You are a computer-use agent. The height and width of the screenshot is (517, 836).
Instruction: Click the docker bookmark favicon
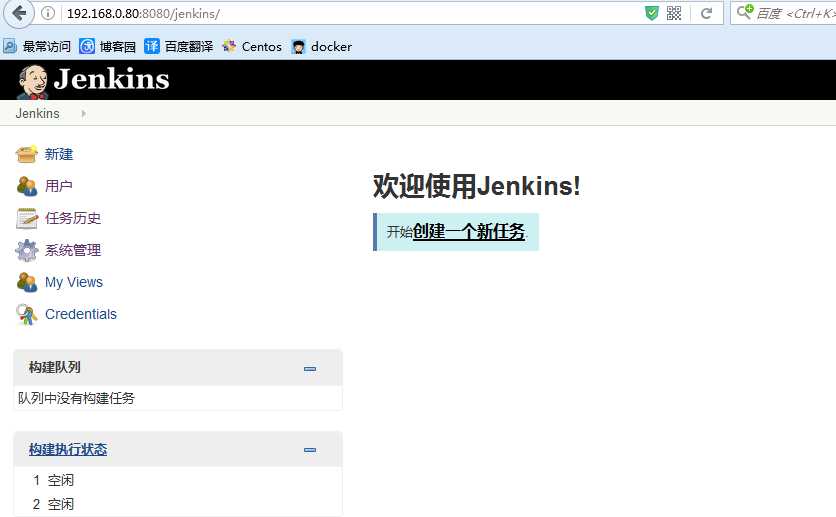point(299,47)
